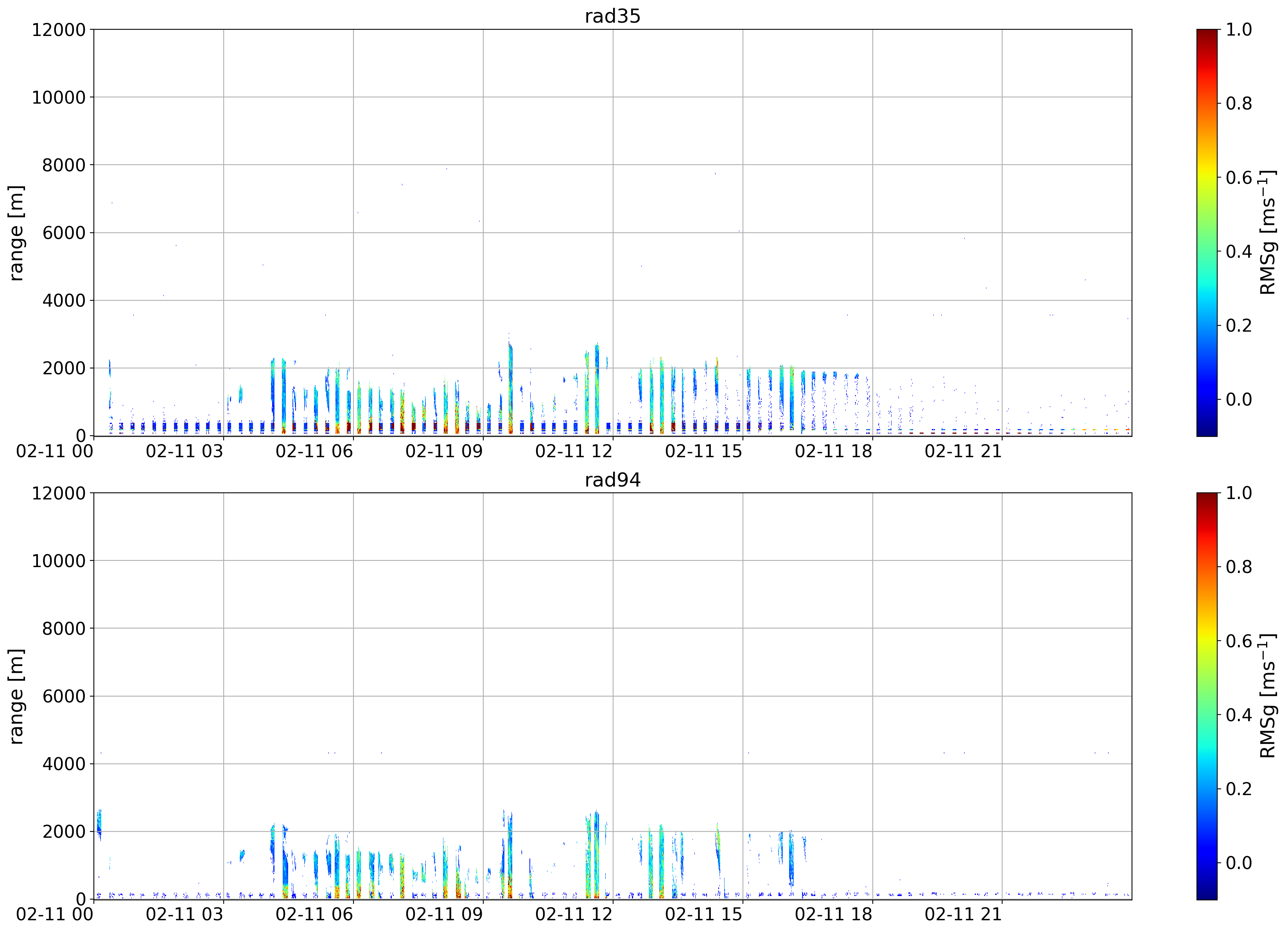1288x932 pixels.
Task: Click the bottom plot's range [m] axis label
Action: pyautogui.click(x=16, y=696)
